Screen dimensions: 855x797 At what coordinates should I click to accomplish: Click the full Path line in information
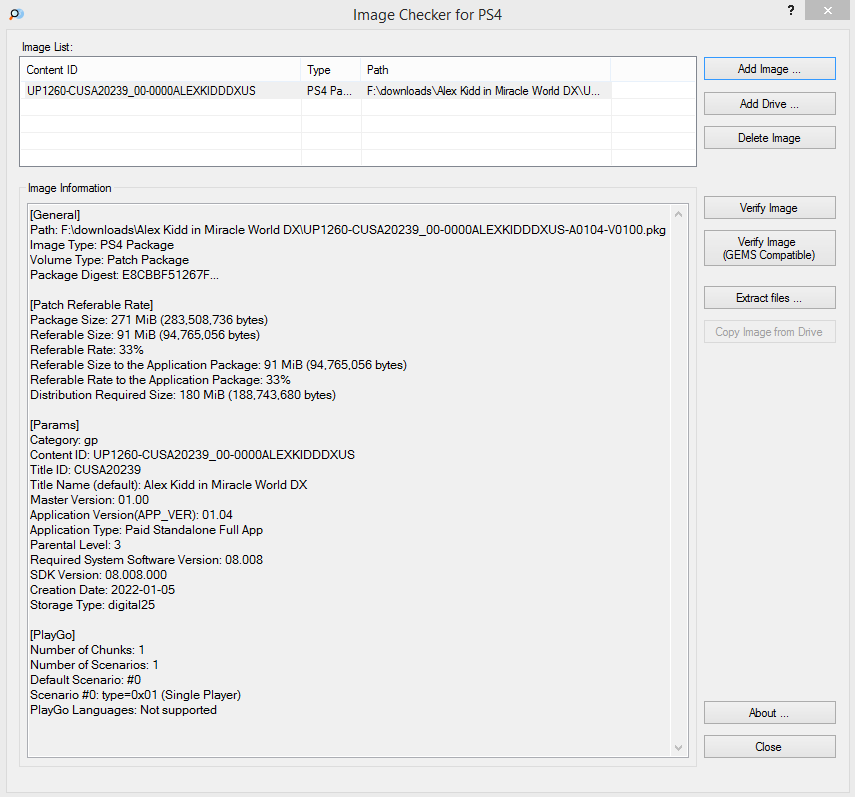click(348, 230)
